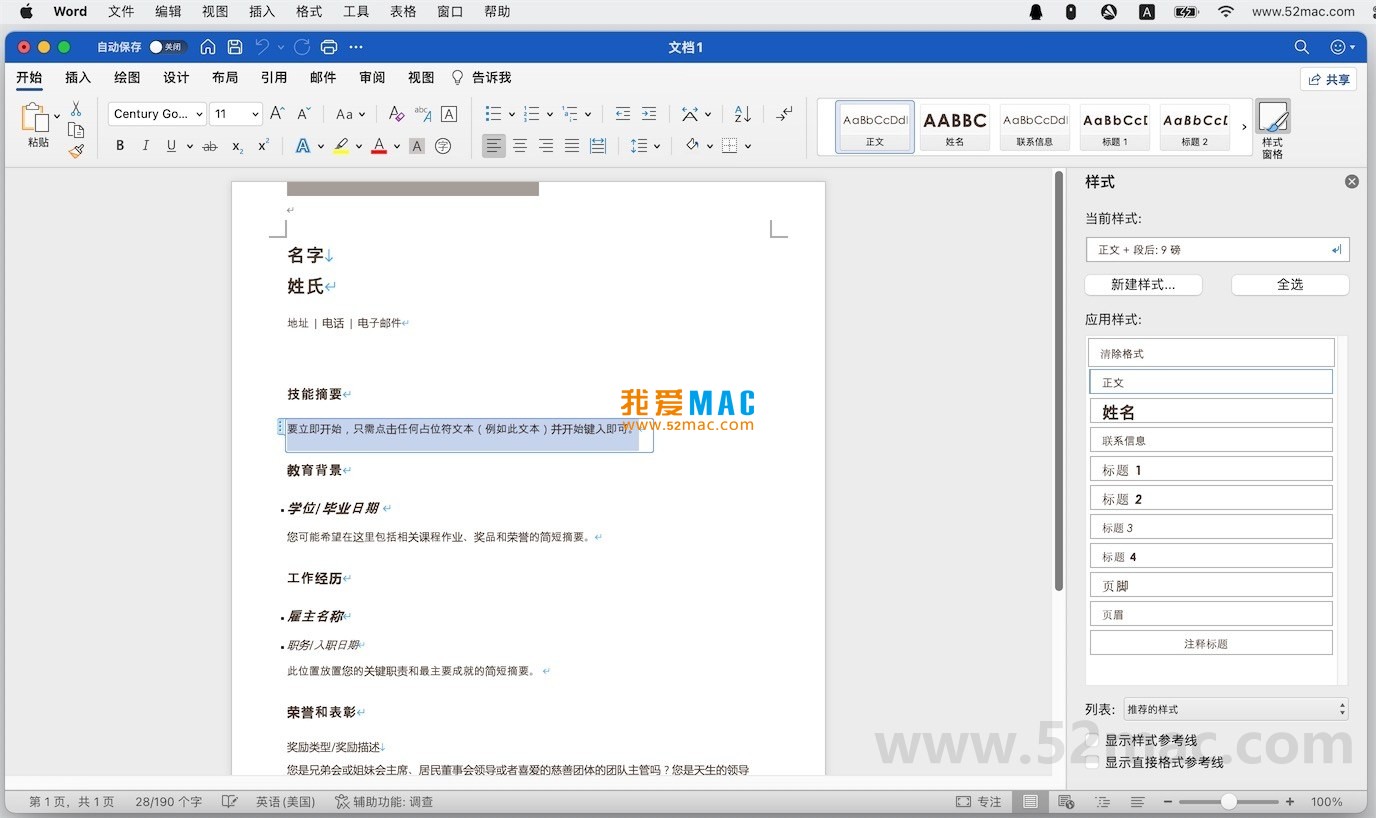Click the show paragraph marks icon

[785, 114]
